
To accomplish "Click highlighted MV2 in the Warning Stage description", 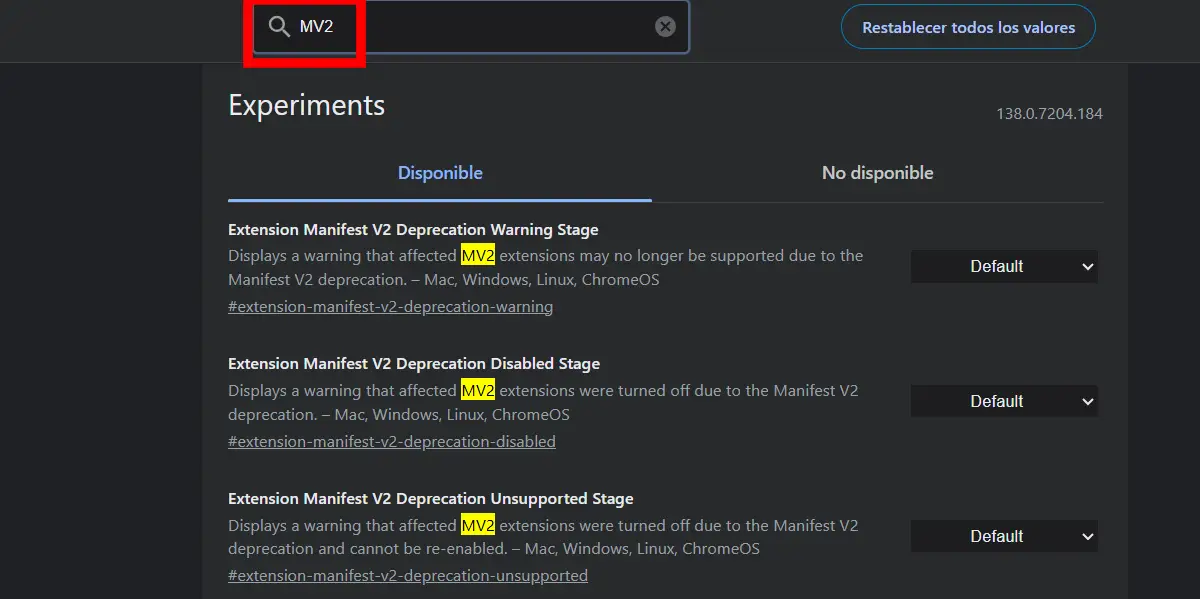I will coord(478,256).
